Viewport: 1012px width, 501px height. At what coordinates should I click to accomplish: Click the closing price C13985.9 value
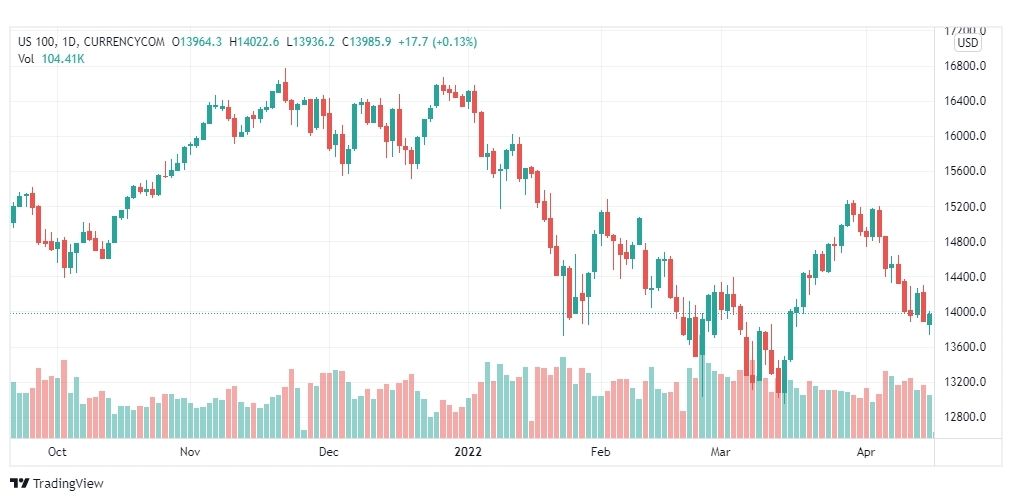367,42
